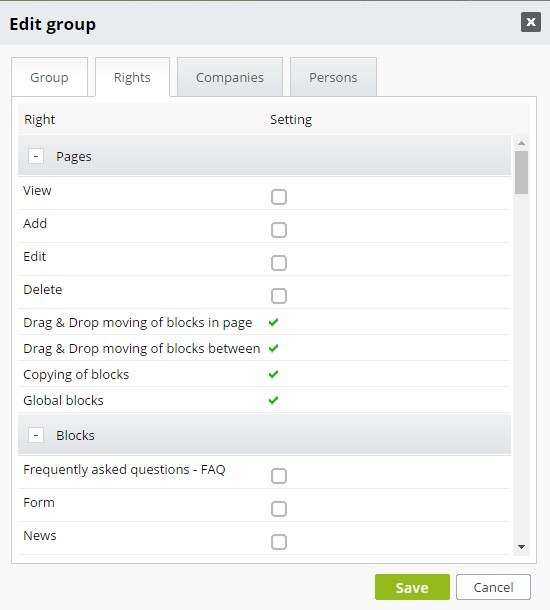Go to the Persons tab
This screenshot has width=550, height=610.
click(333, 77)
